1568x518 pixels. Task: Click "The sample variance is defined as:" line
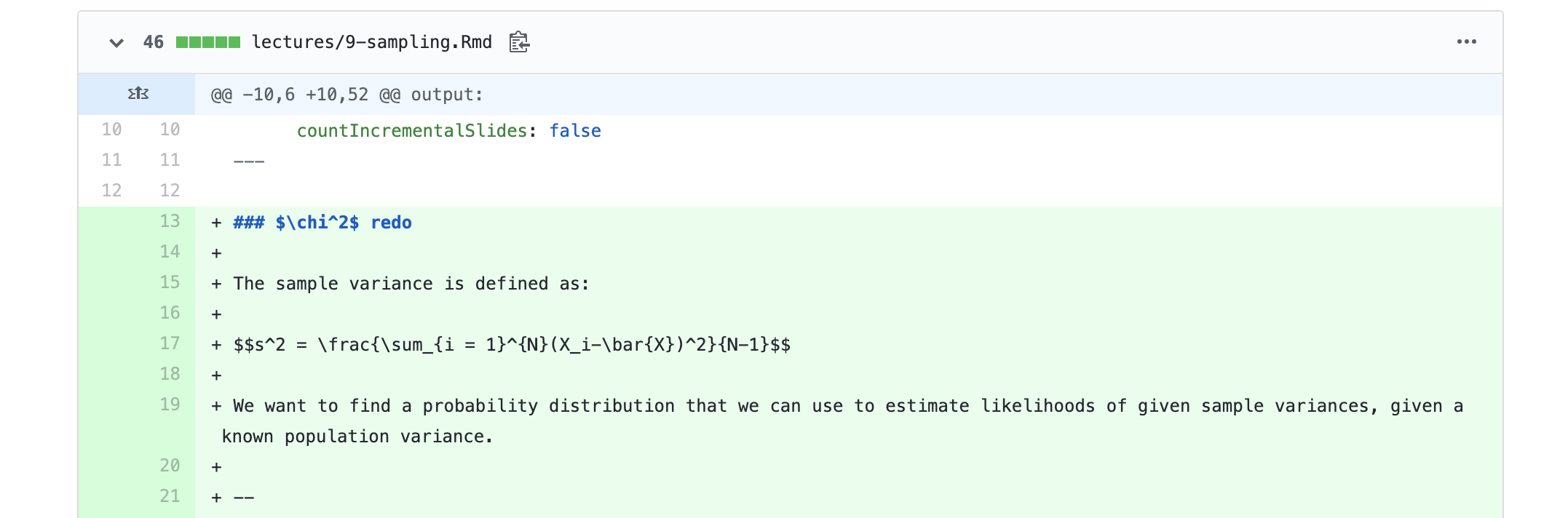tap(411, 284)
